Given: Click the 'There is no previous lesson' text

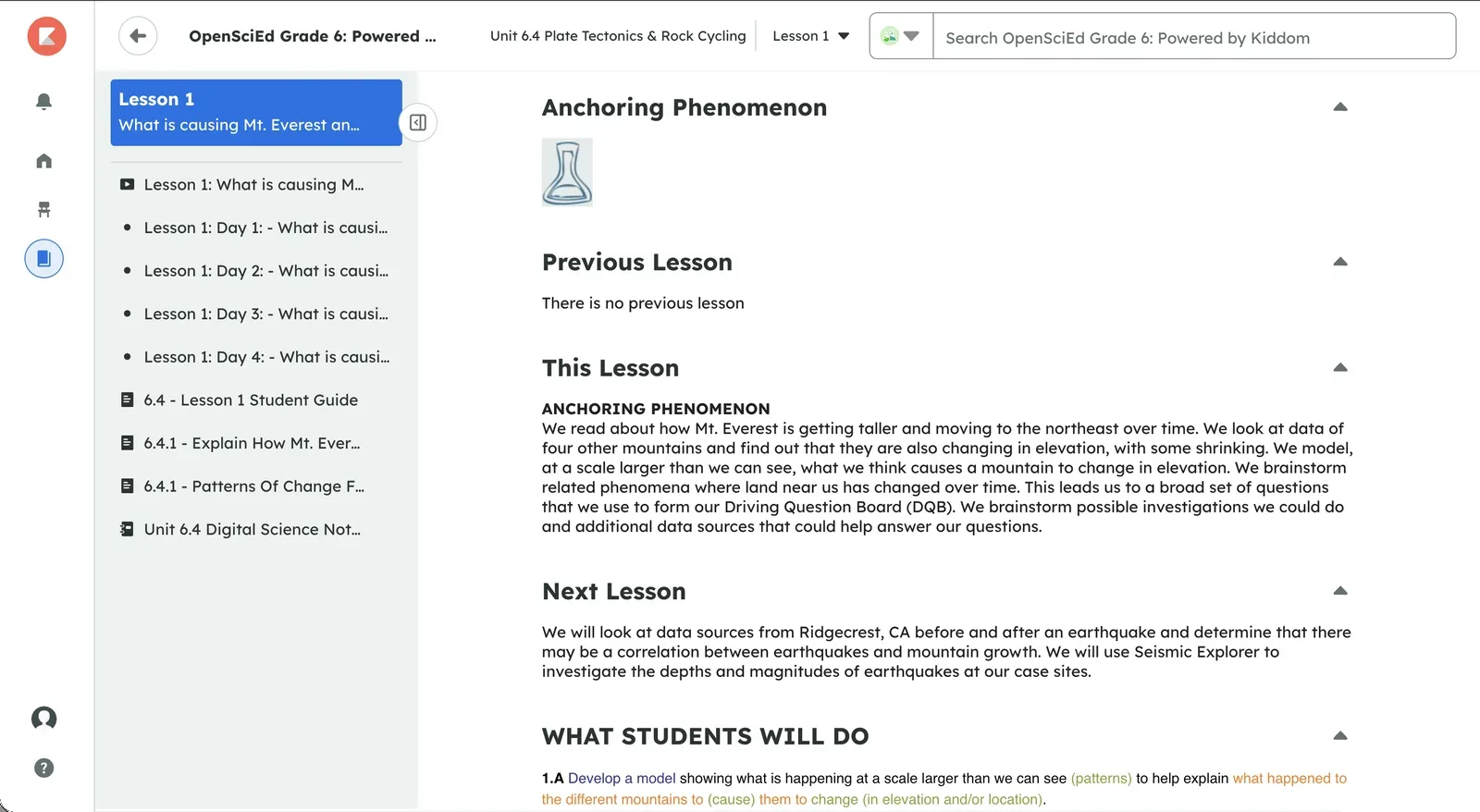Looking at the screenshot, I should 643,303.
